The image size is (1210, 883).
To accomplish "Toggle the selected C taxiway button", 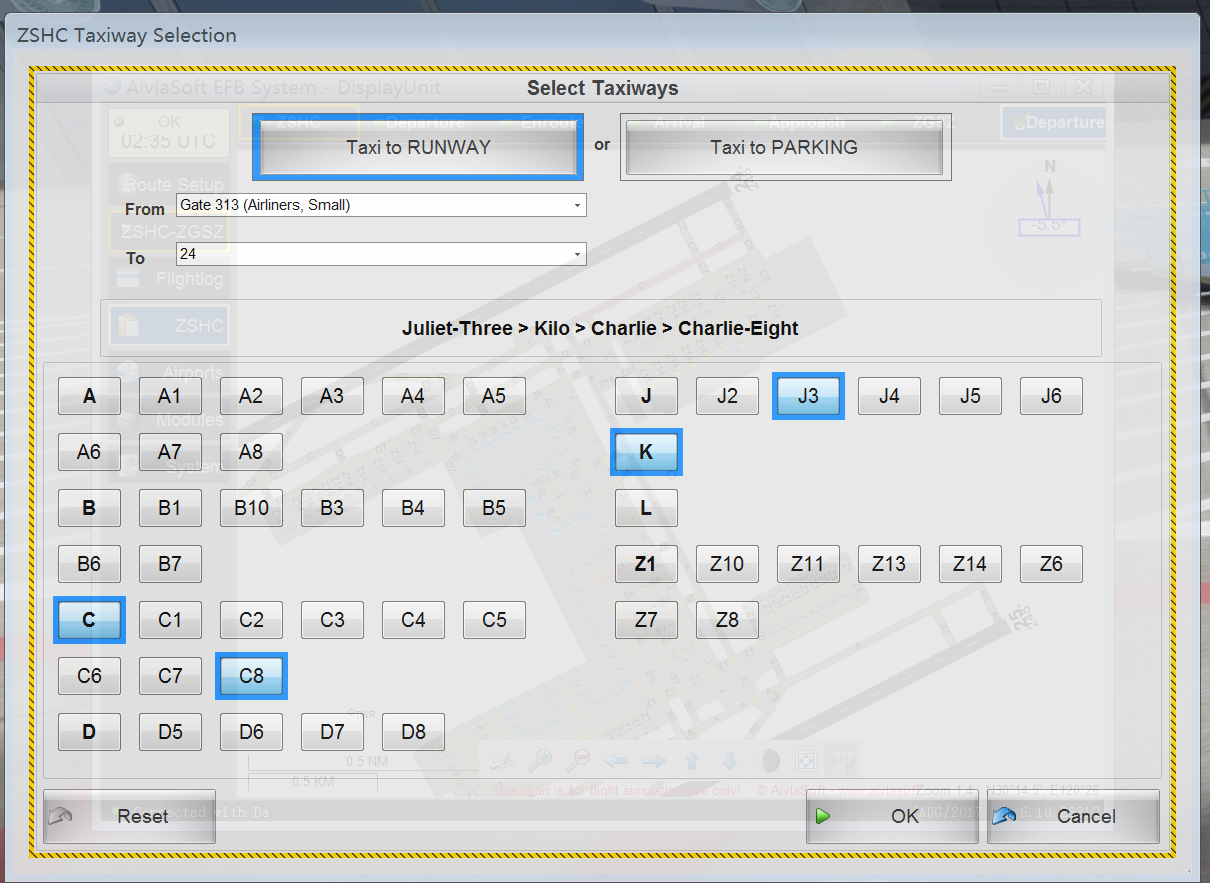I will 89,620.
